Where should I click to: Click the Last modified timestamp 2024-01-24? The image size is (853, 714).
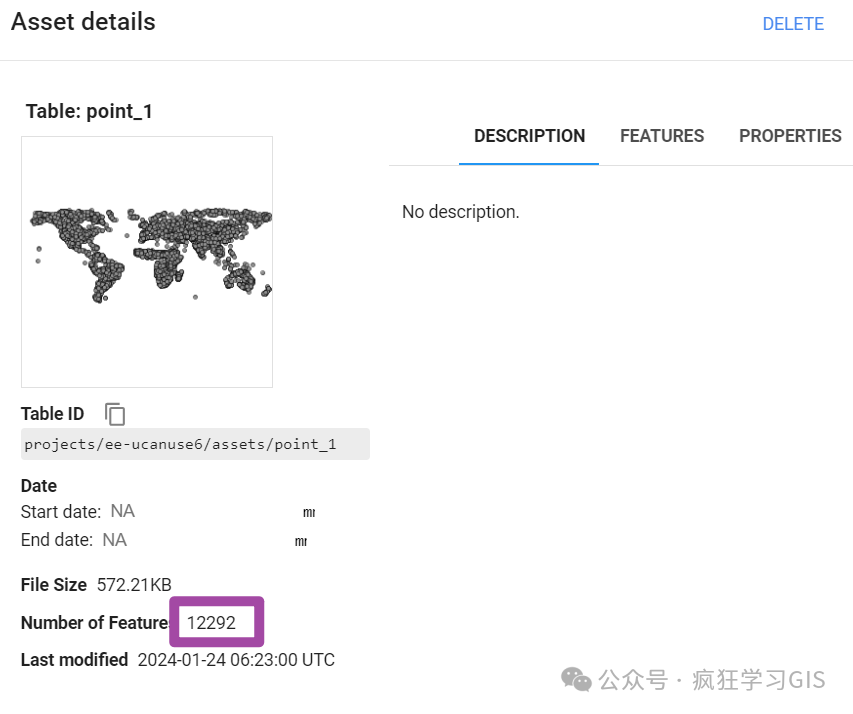coord(236,660)
